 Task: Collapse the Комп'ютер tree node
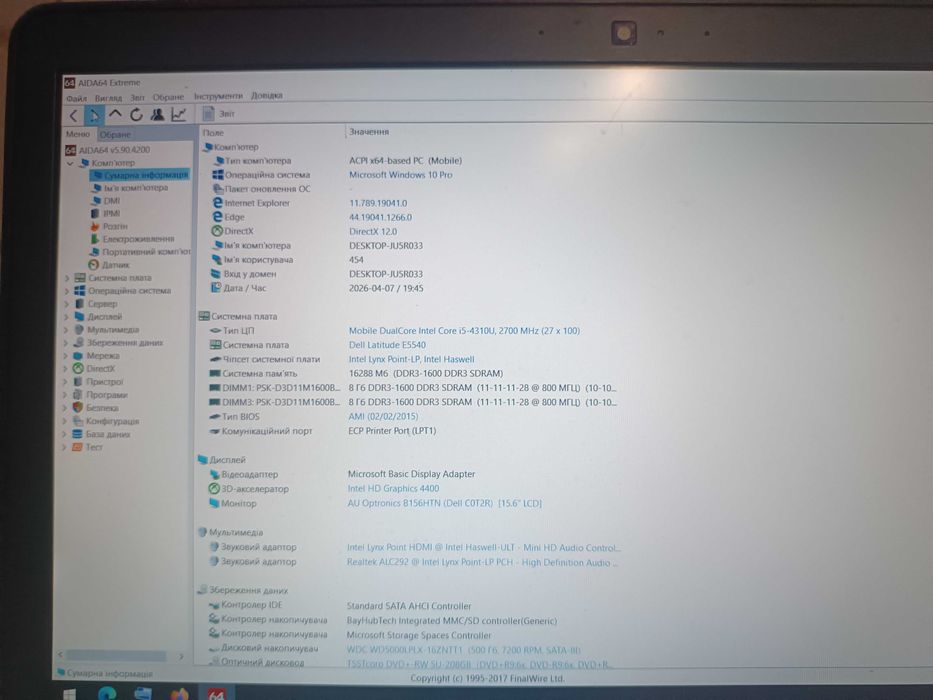[70, 163]
